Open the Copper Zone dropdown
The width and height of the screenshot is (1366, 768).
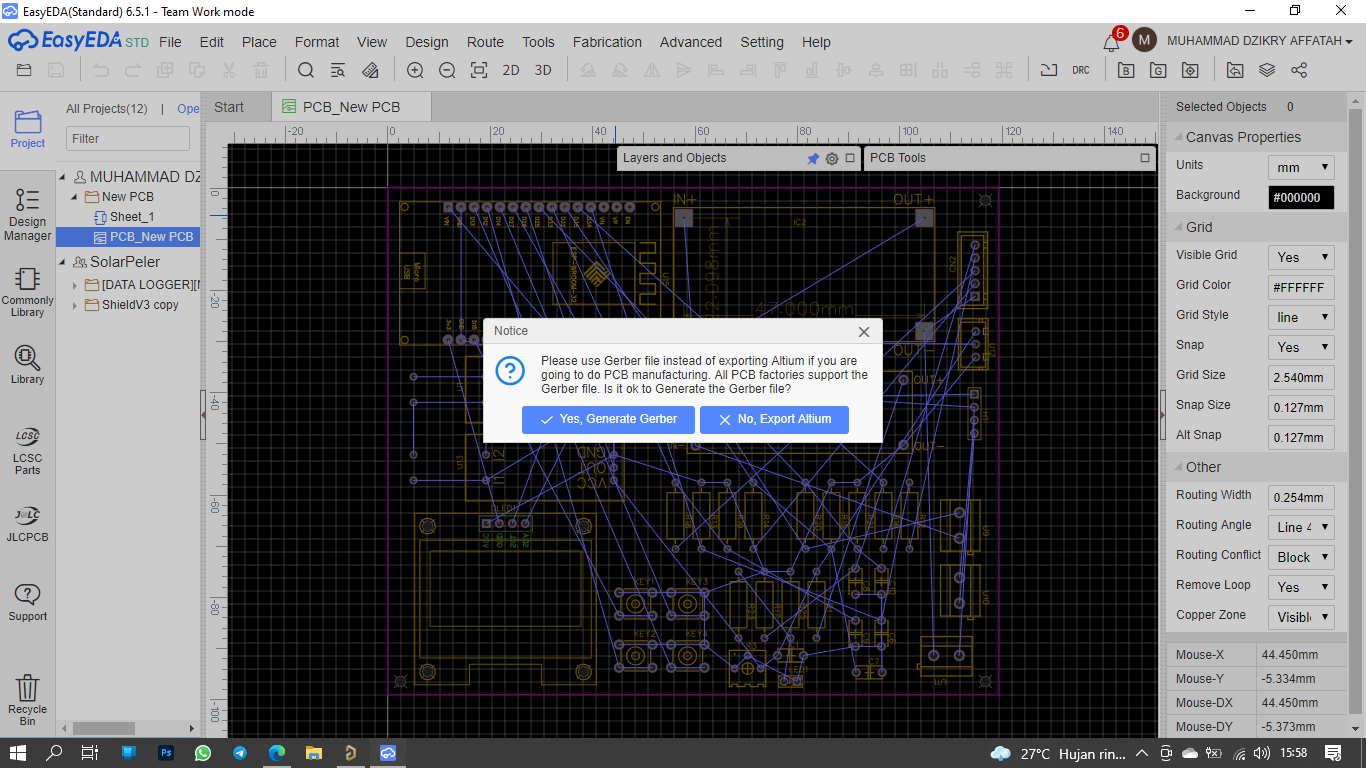(x=1301, y=617)
